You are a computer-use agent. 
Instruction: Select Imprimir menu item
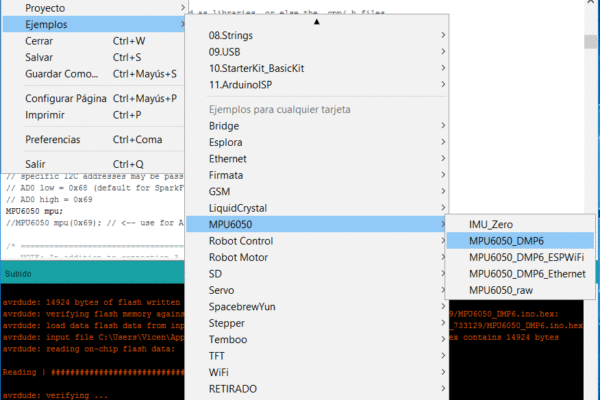(x=94, y=115)
